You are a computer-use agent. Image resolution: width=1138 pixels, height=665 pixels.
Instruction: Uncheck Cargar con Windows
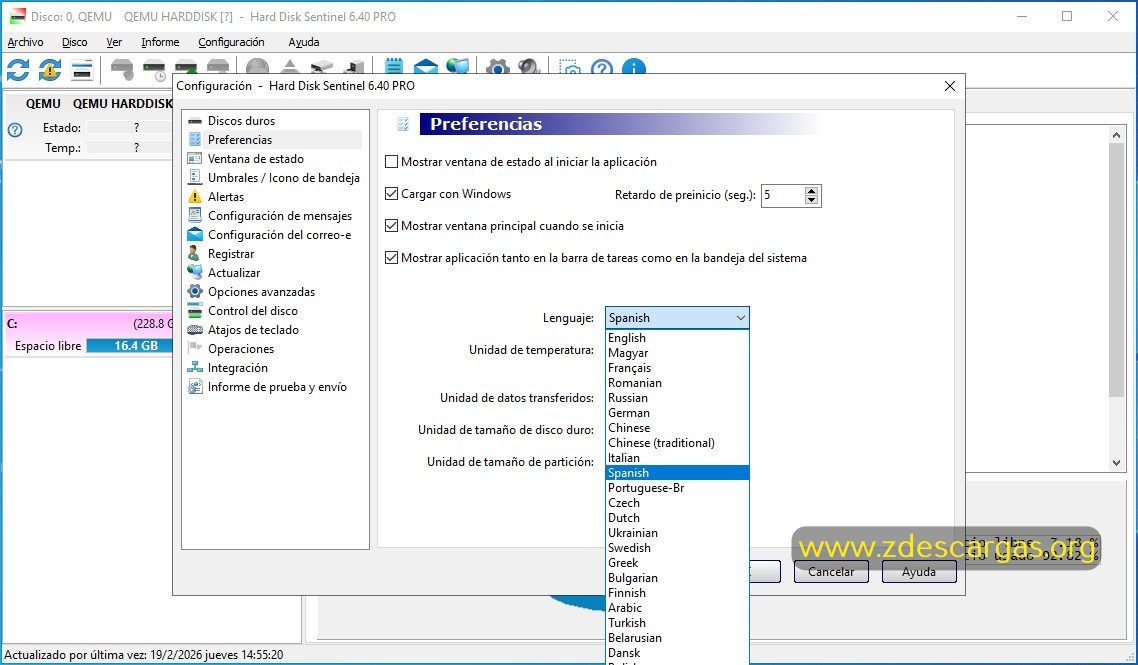tap(391, 194)
